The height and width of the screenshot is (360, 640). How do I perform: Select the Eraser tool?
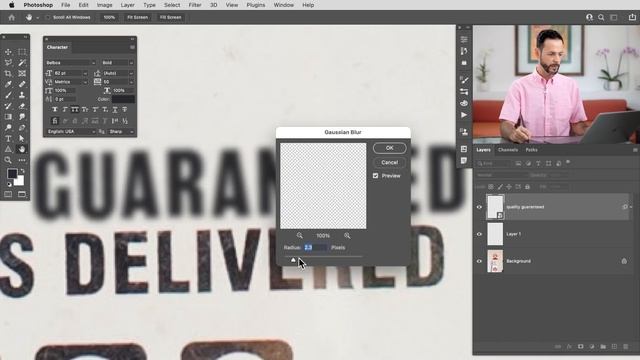[22, 106]
